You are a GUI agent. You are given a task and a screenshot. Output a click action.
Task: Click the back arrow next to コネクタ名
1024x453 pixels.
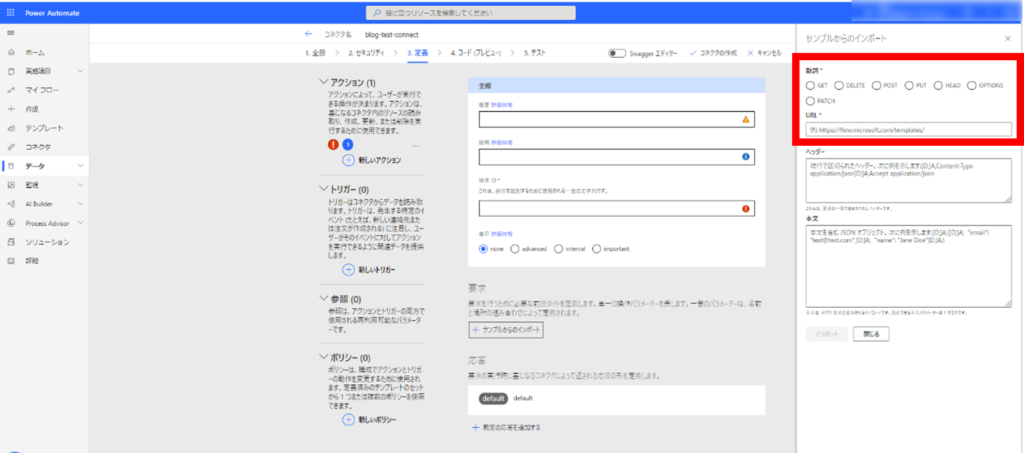[308, 33]
